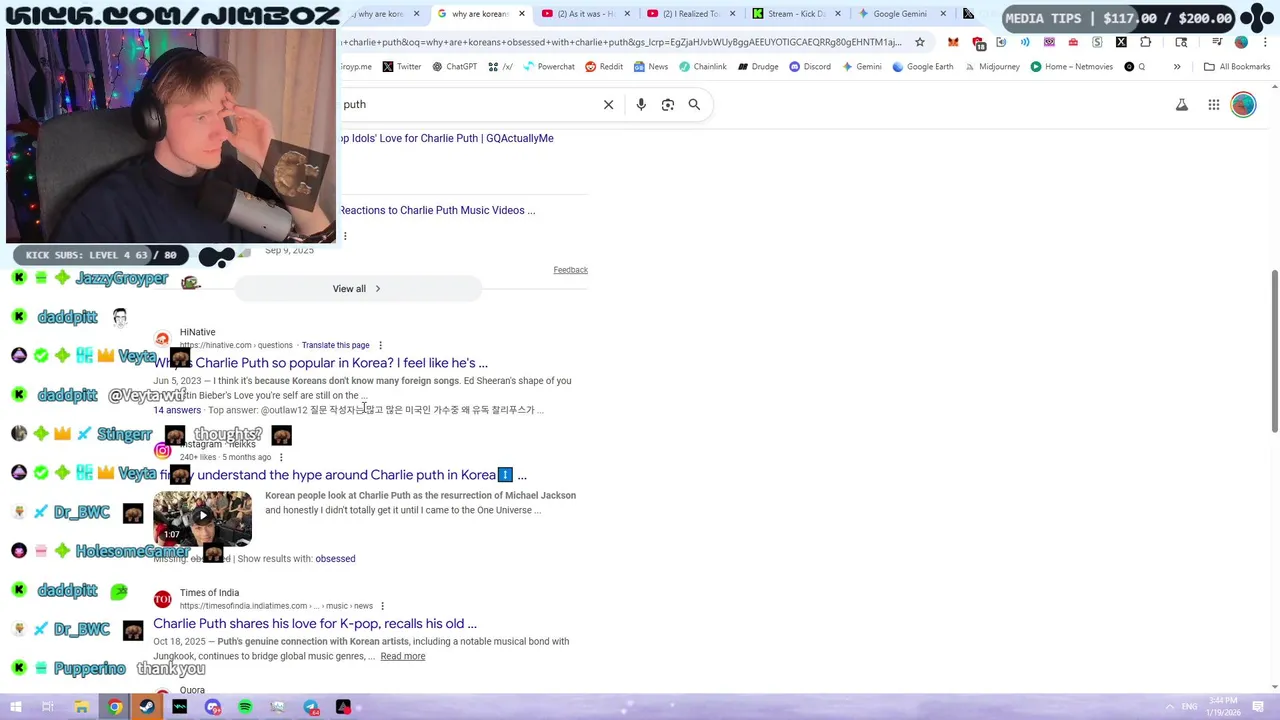Viewport: 1280px width, 720px height.
Task: Open the Chrome extensions puzzle menu
Action: (x=1146, y=42)
